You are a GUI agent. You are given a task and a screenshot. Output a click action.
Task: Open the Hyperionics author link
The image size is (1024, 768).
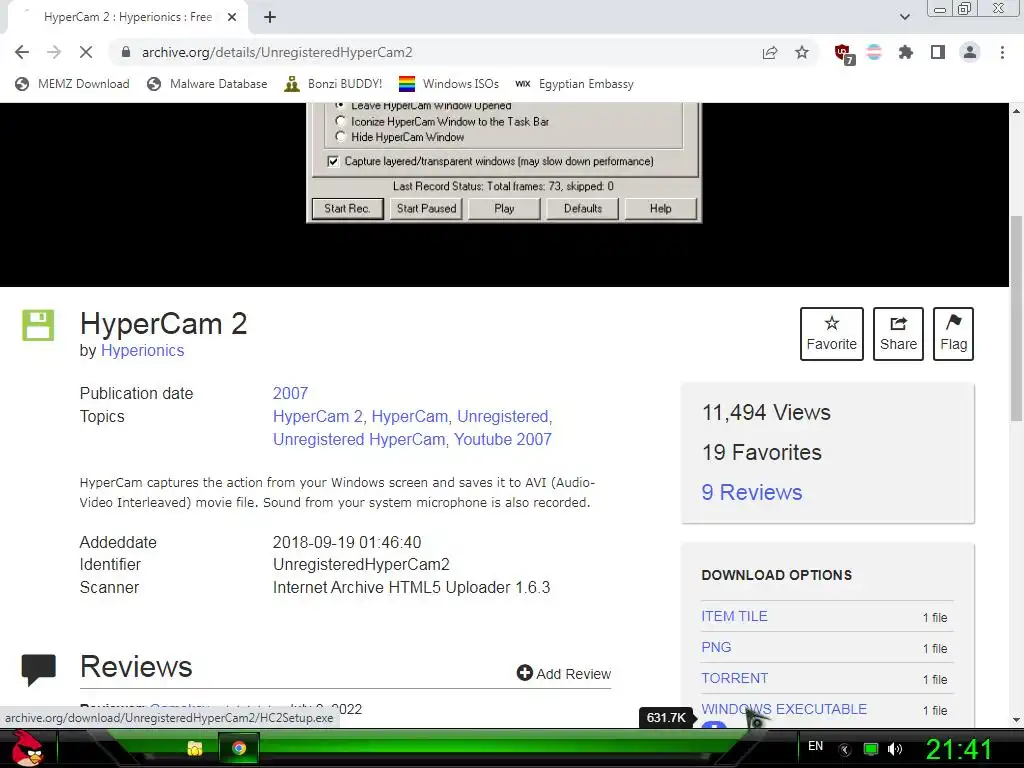pos(142,351)
